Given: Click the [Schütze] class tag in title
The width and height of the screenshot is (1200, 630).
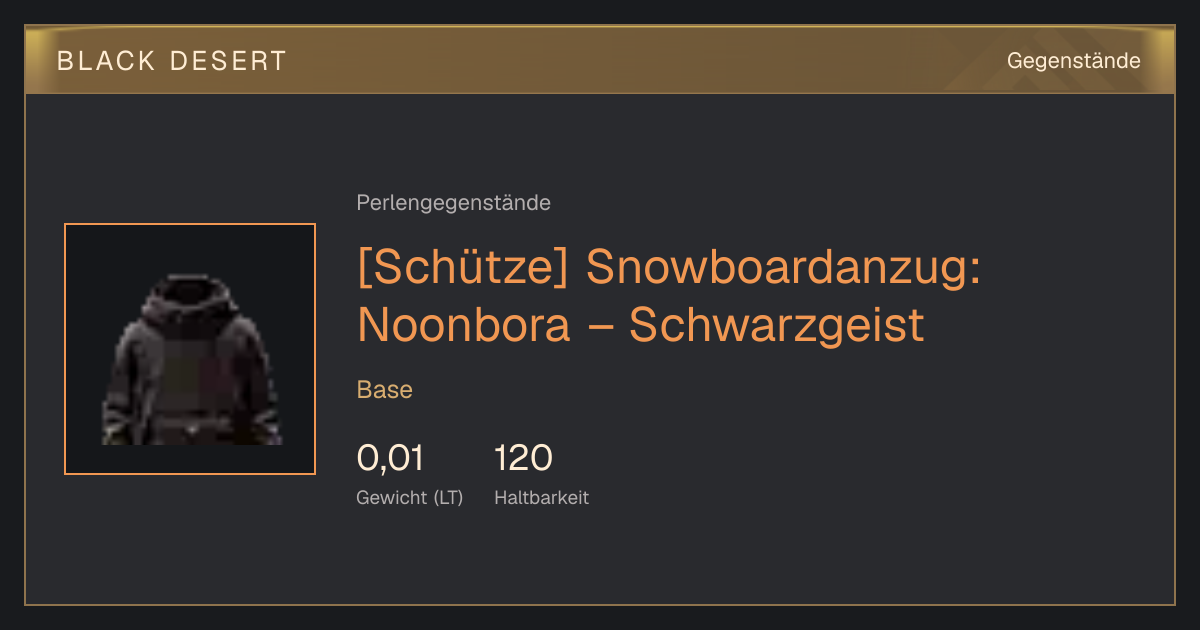Looking at the screenshot, I should pos(464,268).
